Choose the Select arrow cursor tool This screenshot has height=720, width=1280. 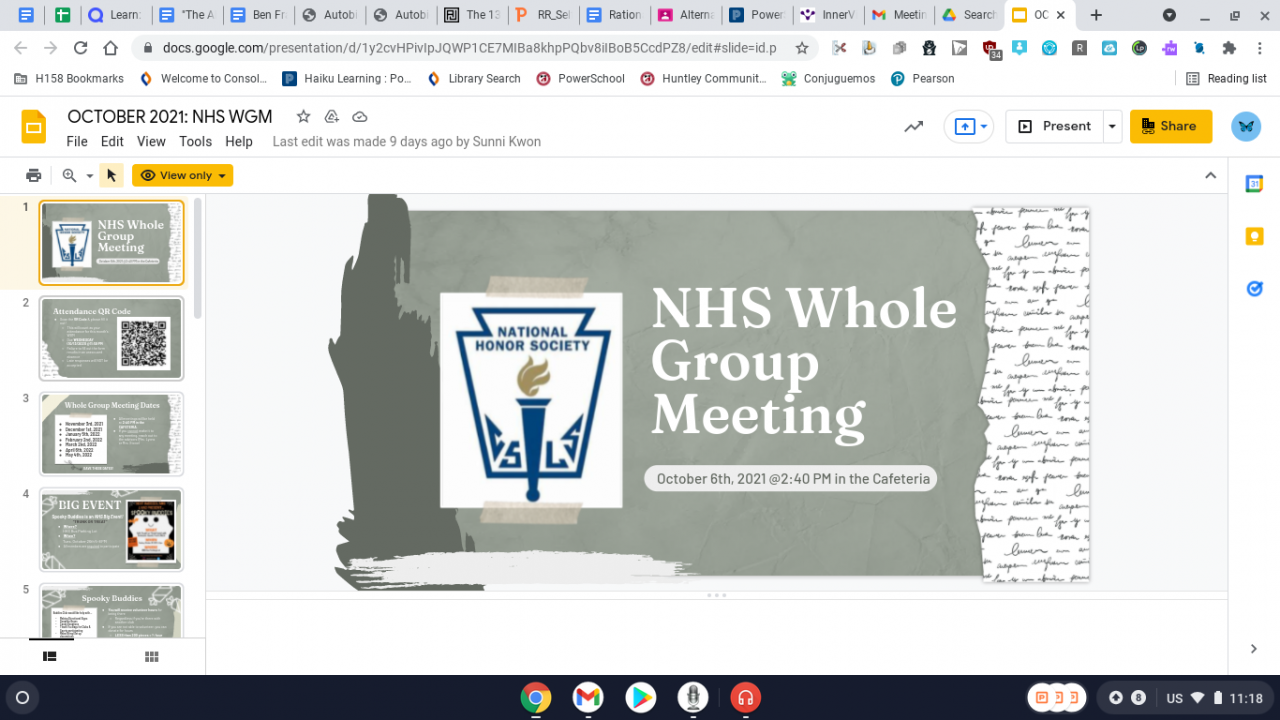(x=111, y=175)
